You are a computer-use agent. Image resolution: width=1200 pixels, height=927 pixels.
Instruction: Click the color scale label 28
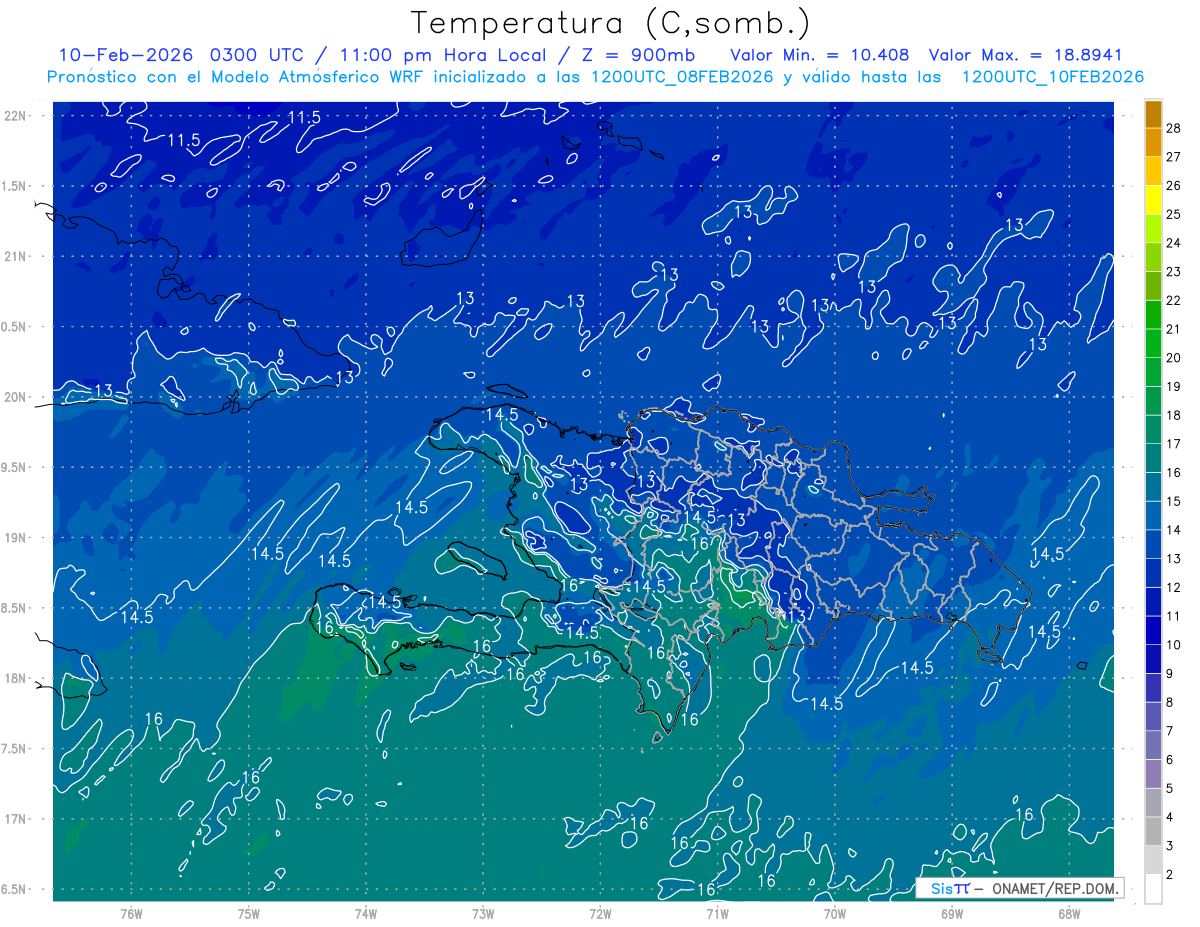(x=1174, y=127)
